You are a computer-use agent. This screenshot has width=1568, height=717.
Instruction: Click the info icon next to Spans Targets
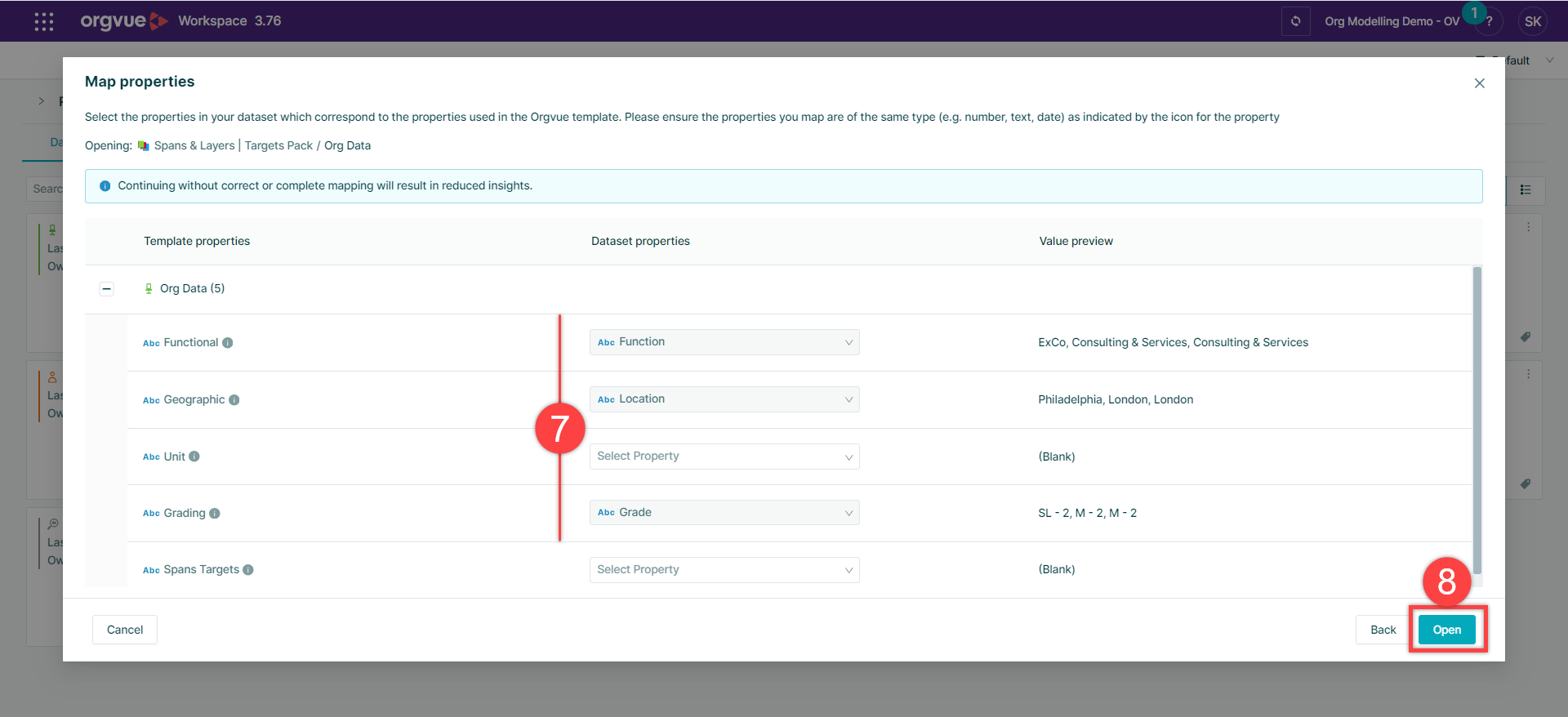[x=248, y=570]
